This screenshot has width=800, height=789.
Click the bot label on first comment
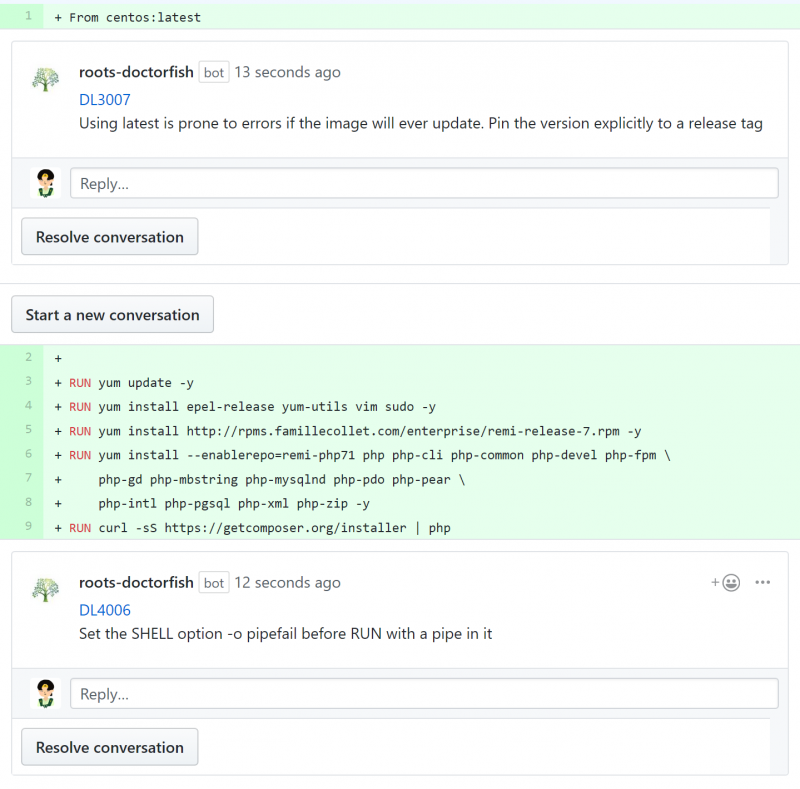tap(214, 72)
